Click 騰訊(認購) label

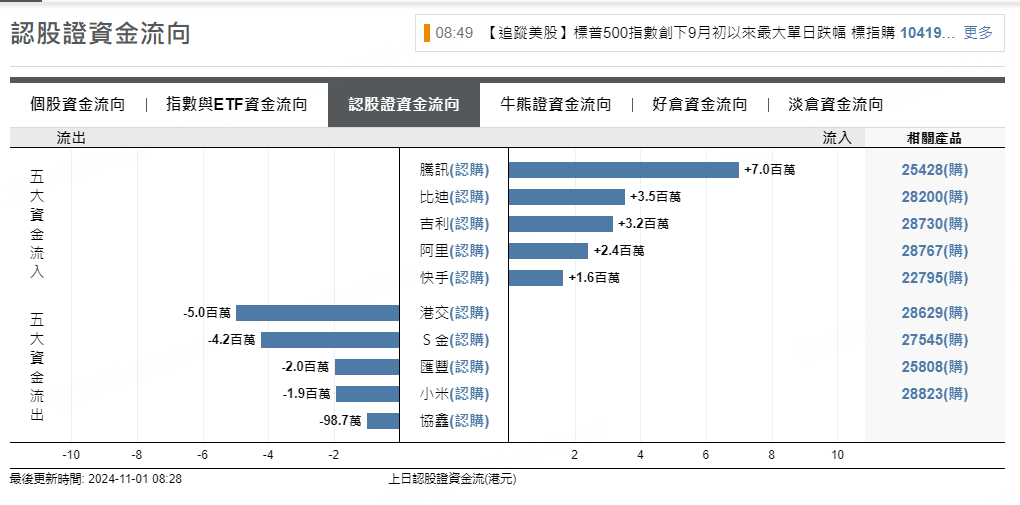454,170
